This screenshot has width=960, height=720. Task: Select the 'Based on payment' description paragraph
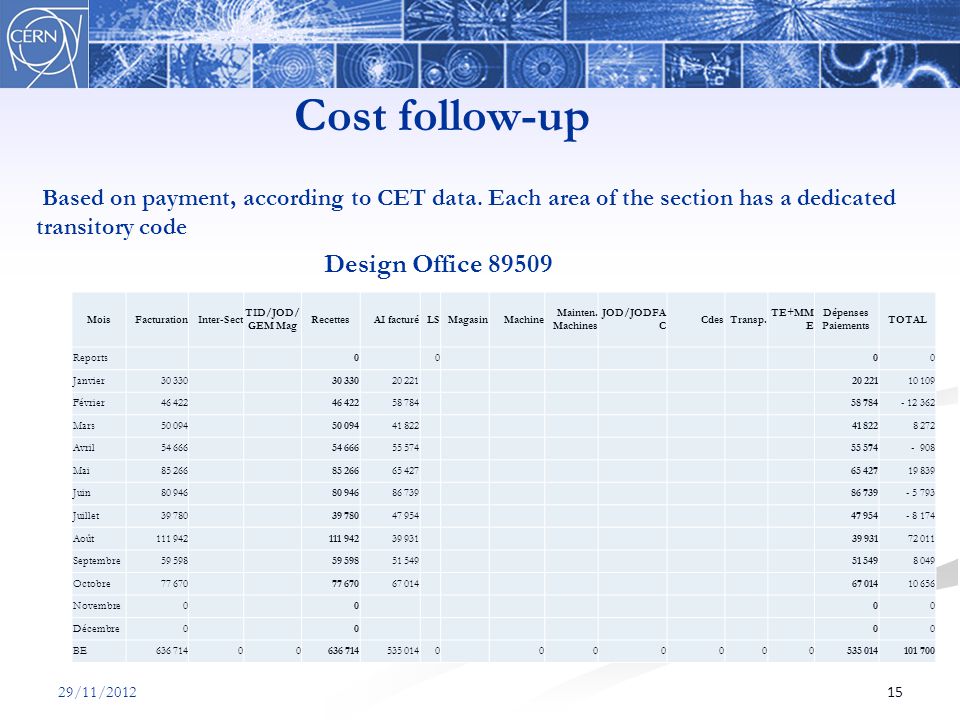[x=467, y=212]
